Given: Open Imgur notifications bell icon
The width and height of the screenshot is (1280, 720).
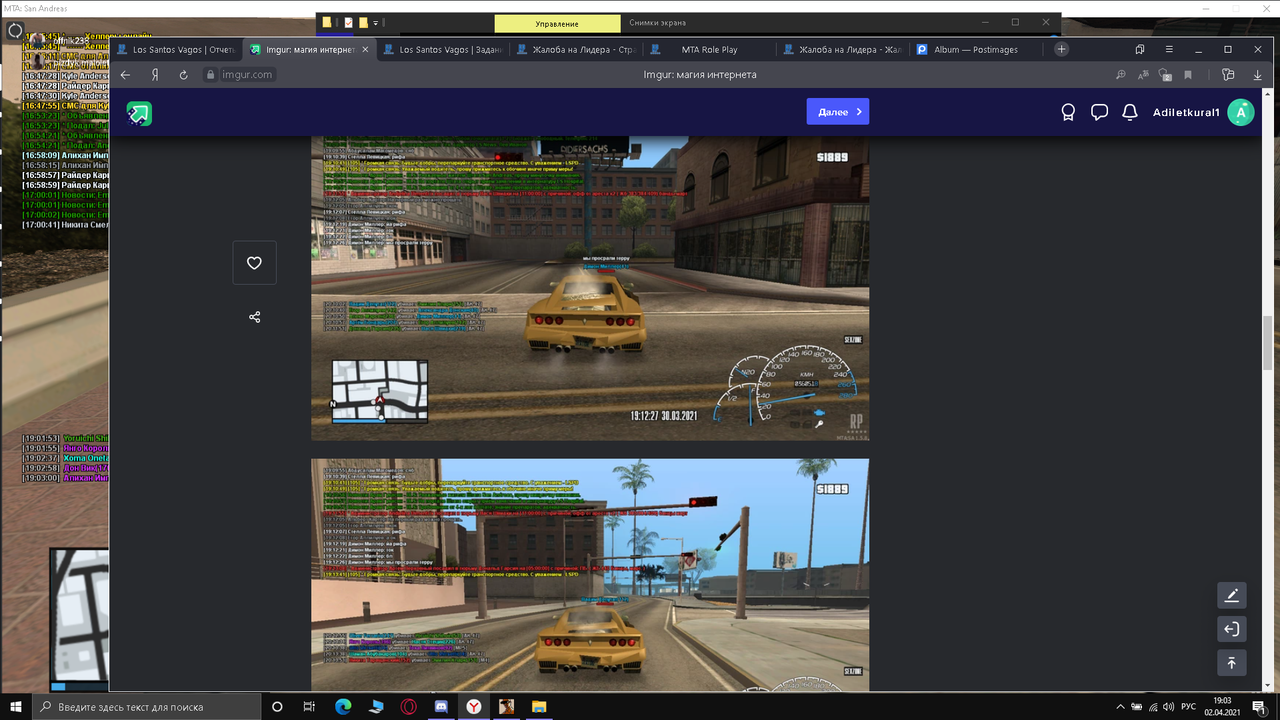Looking at the screenshot, I should tap(1130, 112).
